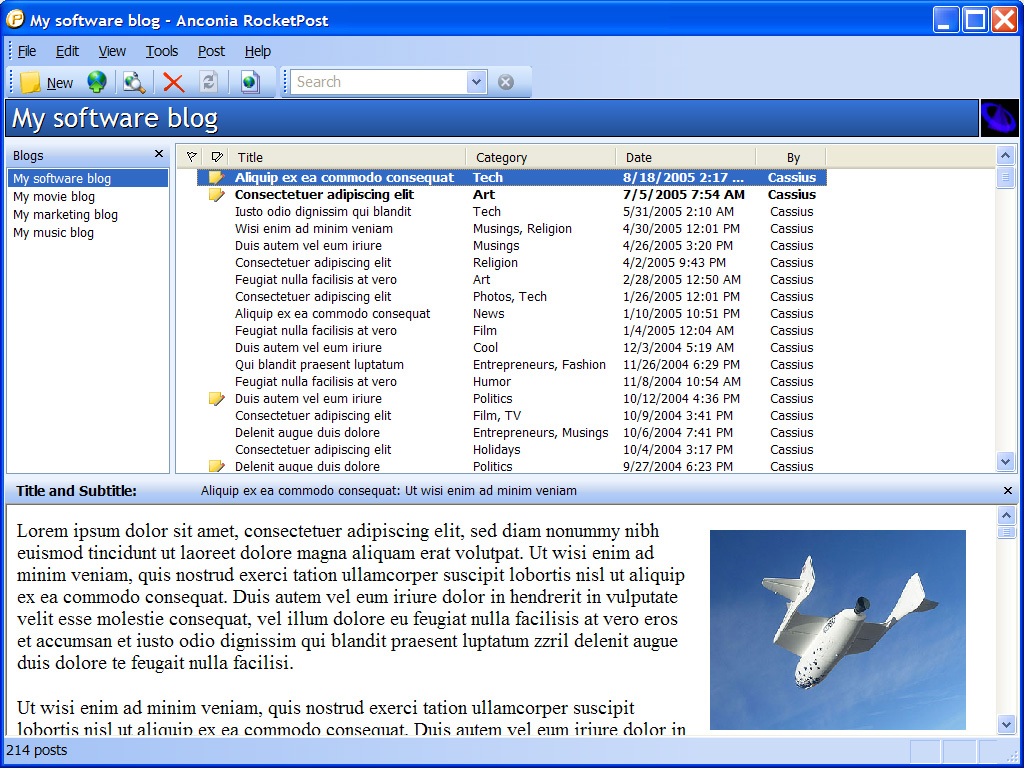Click the document with globe toolbar icon
1024x768 pixels.
pyautogui.click(x=249, y=82)
